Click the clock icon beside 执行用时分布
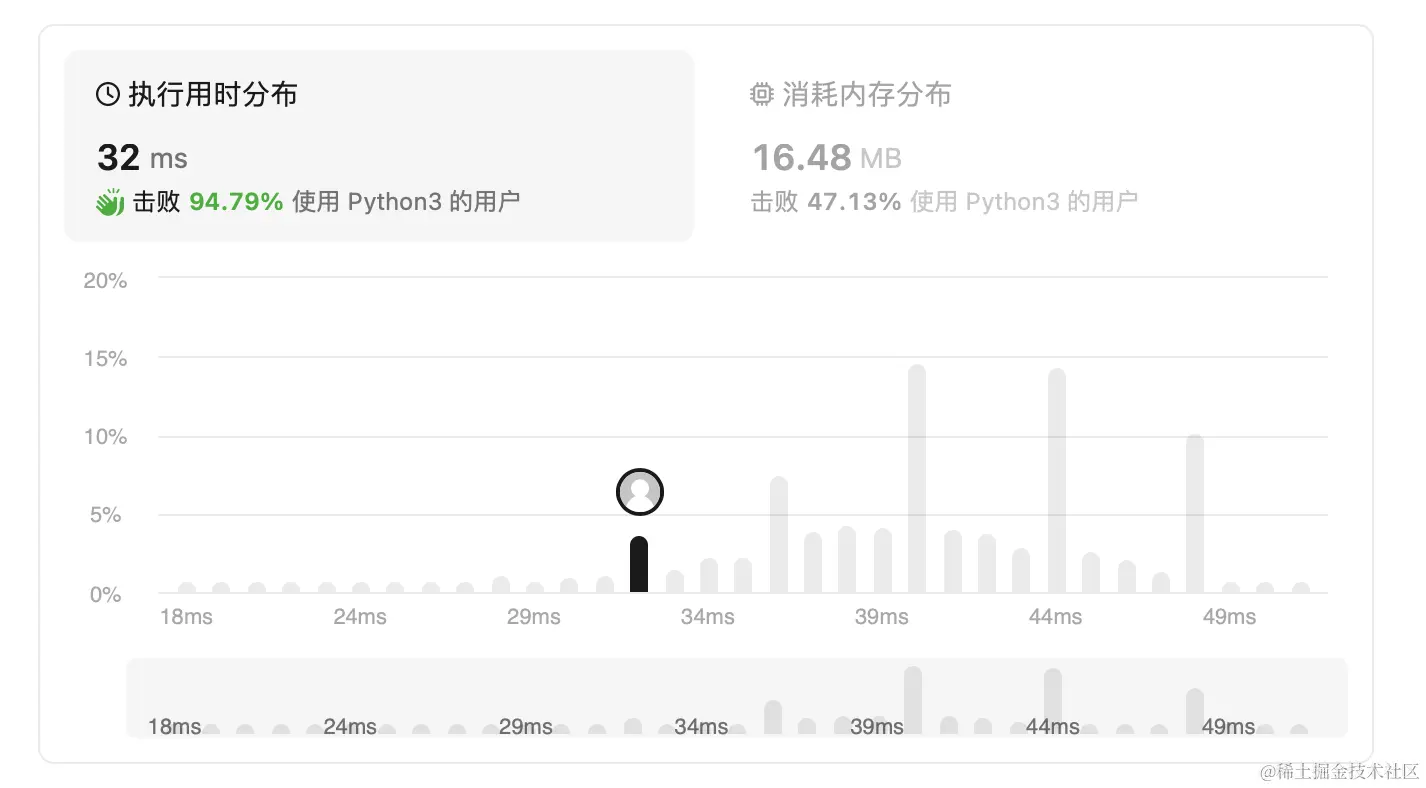 108,95
